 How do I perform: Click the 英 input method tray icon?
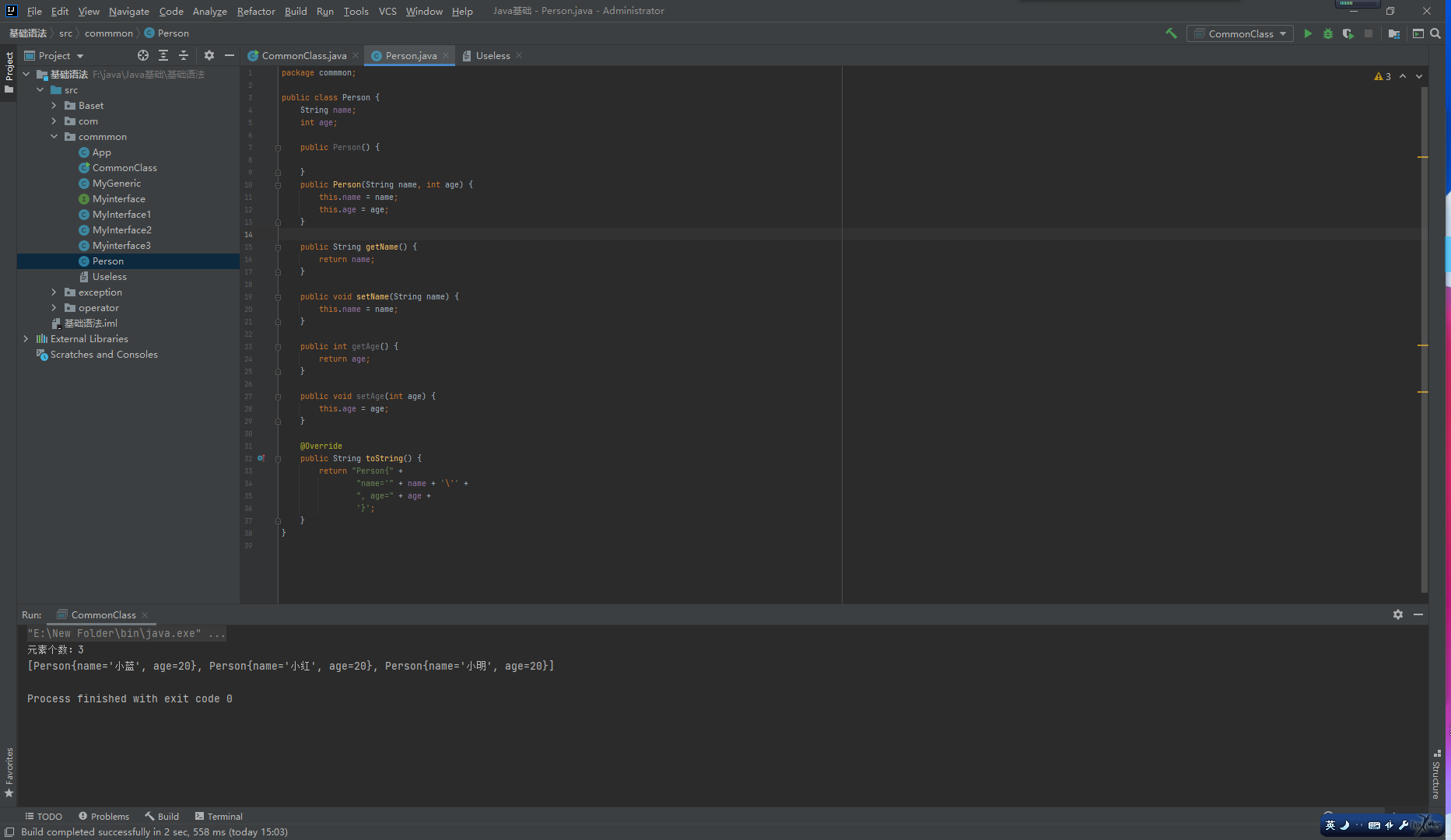click(x=1330, y=824)
